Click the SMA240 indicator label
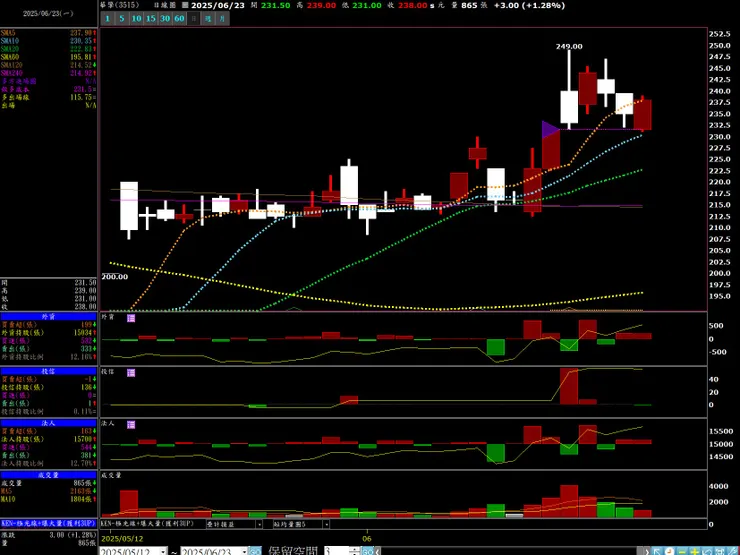Image resolution: width=740 pixels, height=555 pixels. pyautogui.click(x=11, y=73)
